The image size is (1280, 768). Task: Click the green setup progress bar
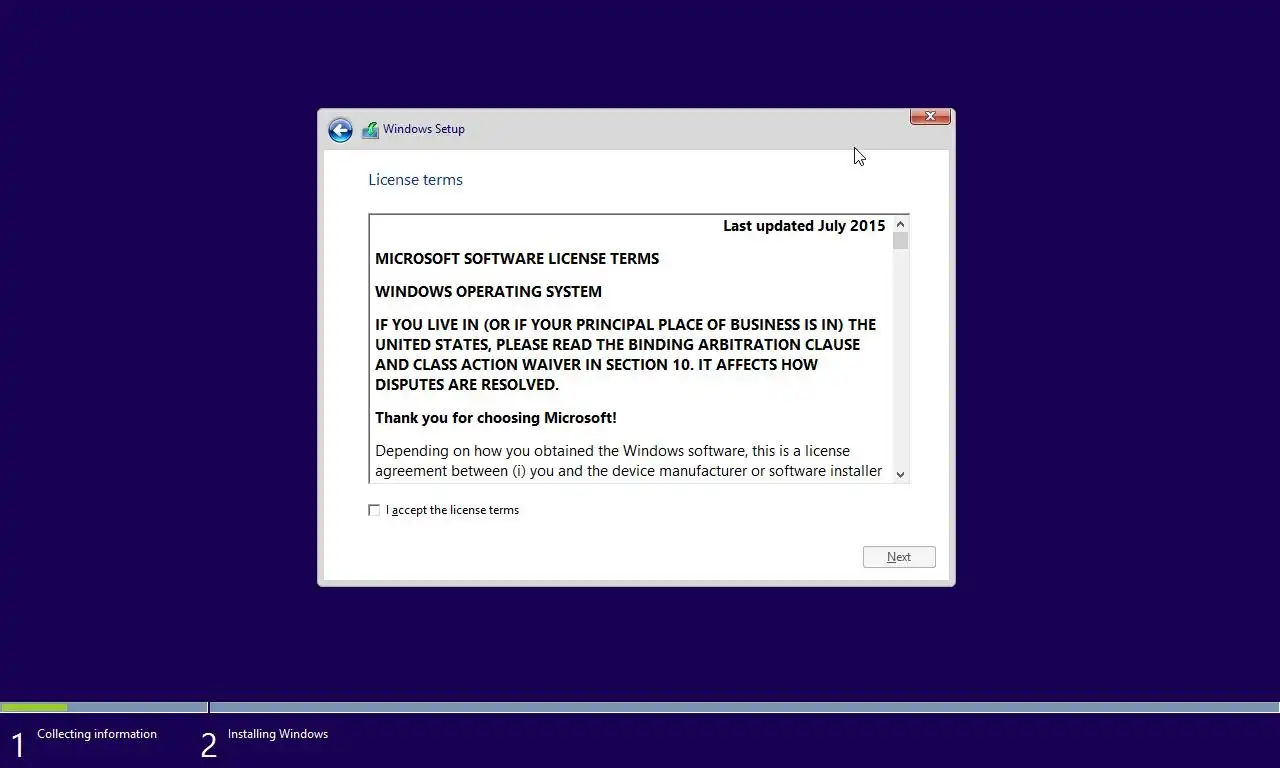pyautogui.click(x=35, y=707)
